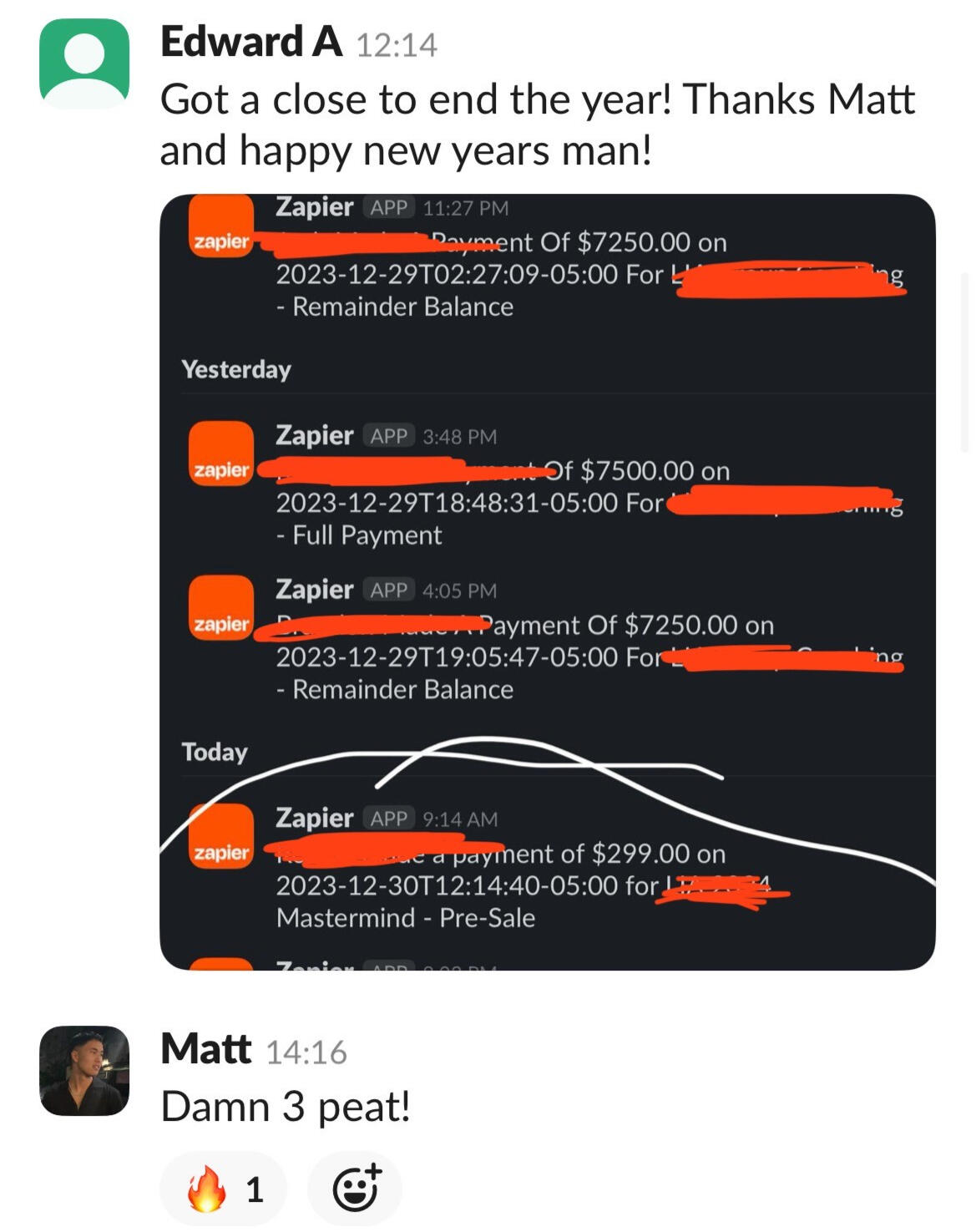Screen dimensions: 976x1232
Task: Click the 14:16 timestamp on Matt's message
Action: (x=306, y=1052)
